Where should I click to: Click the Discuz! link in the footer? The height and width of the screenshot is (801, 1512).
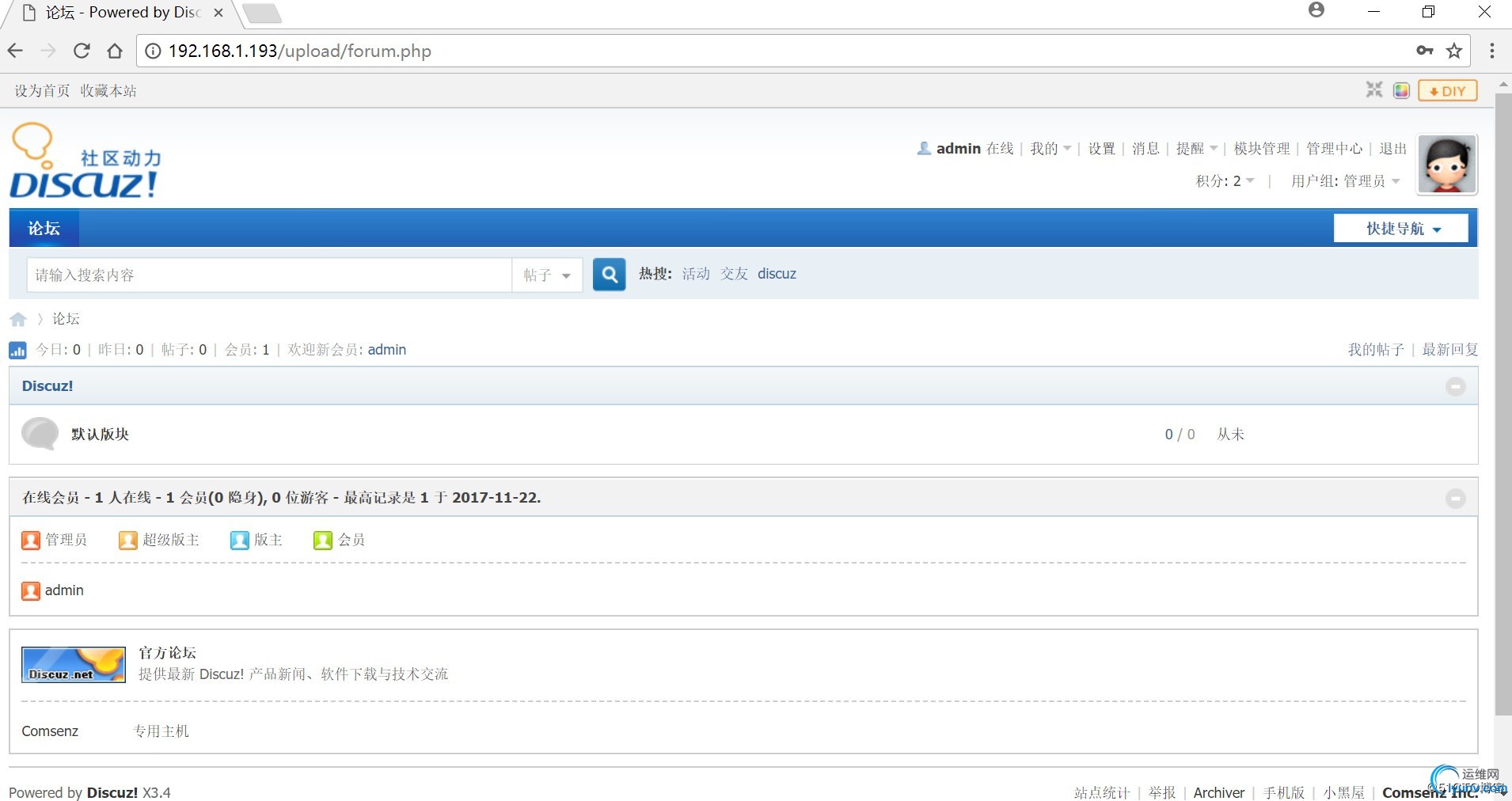pyautogui.click(x=112, y=792)
